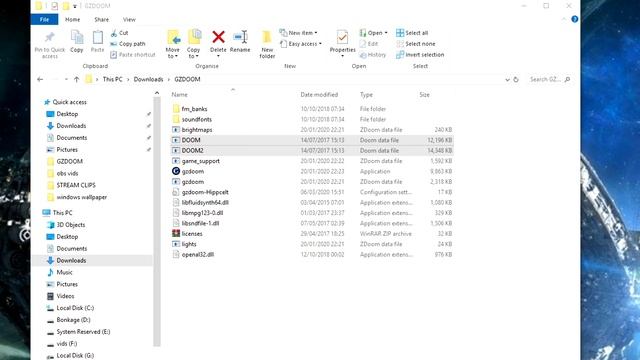Screen dimensions: 640x360
Task: Select the DOOM2 data file
Action: click(312, 151)
